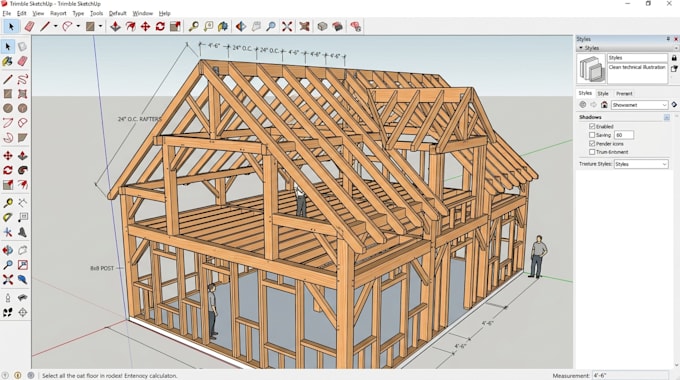Enable the Trum Enbment checkbox
The width and height of the screenshot is (680, 380).
tap(592, 152)
